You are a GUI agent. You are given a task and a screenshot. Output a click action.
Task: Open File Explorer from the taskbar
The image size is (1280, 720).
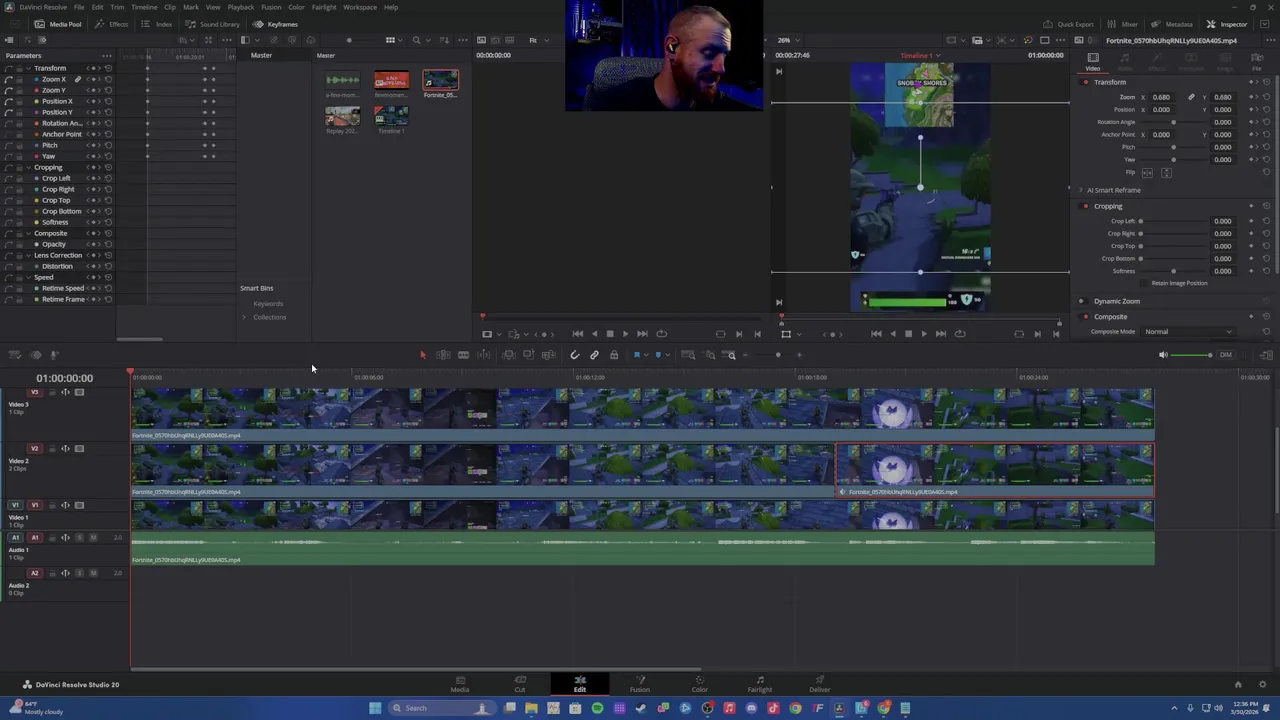point(531,708)
